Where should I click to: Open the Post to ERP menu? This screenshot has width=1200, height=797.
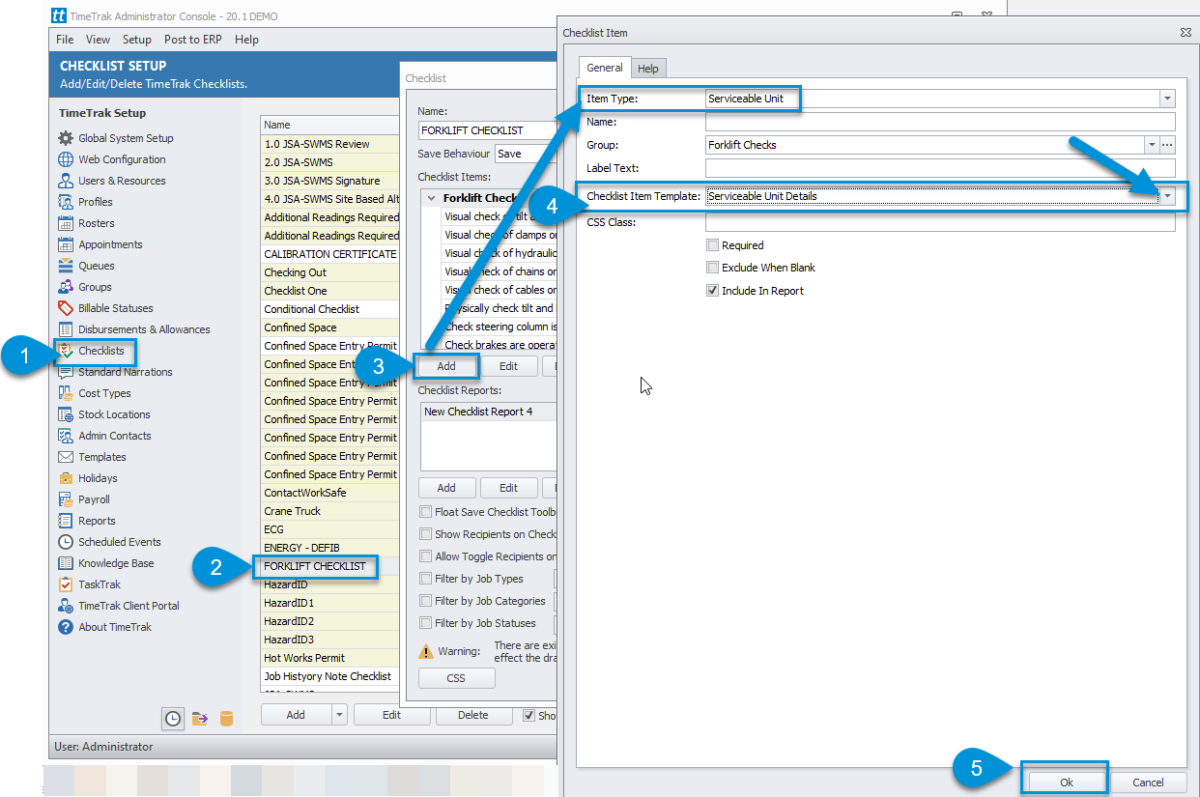[192, 39]
